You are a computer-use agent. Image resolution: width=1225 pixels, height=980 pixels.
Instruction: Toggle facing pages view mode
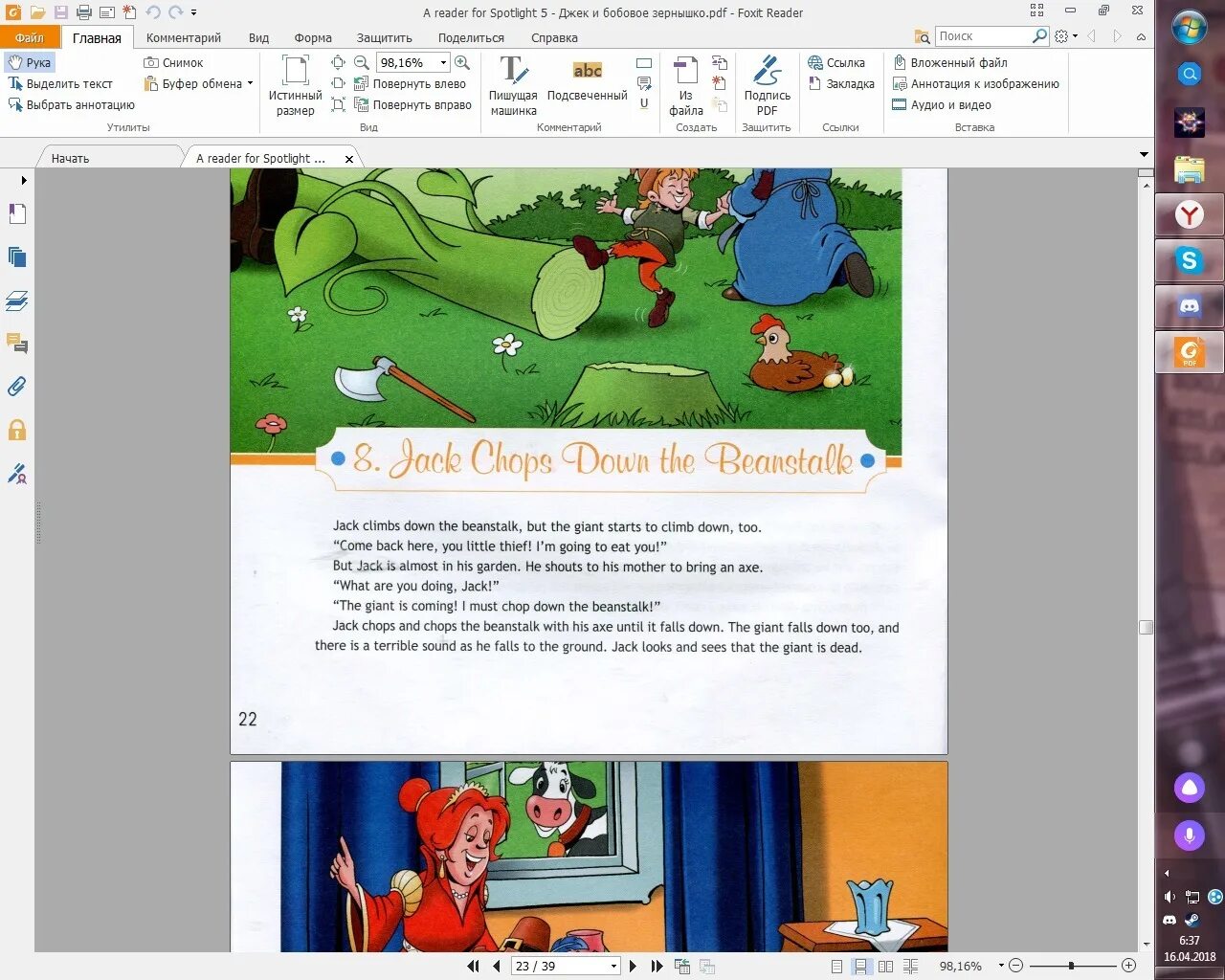[886, 967]
